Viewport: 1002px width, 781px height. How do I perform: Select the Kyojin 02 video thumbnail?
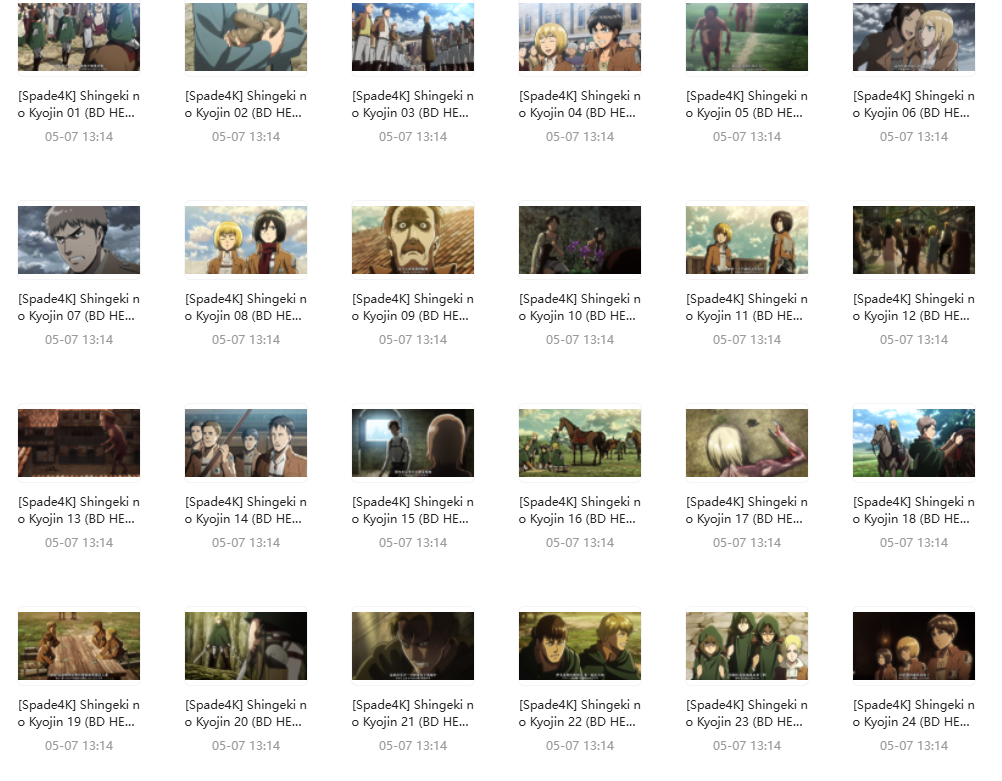(x=246, y=37)
